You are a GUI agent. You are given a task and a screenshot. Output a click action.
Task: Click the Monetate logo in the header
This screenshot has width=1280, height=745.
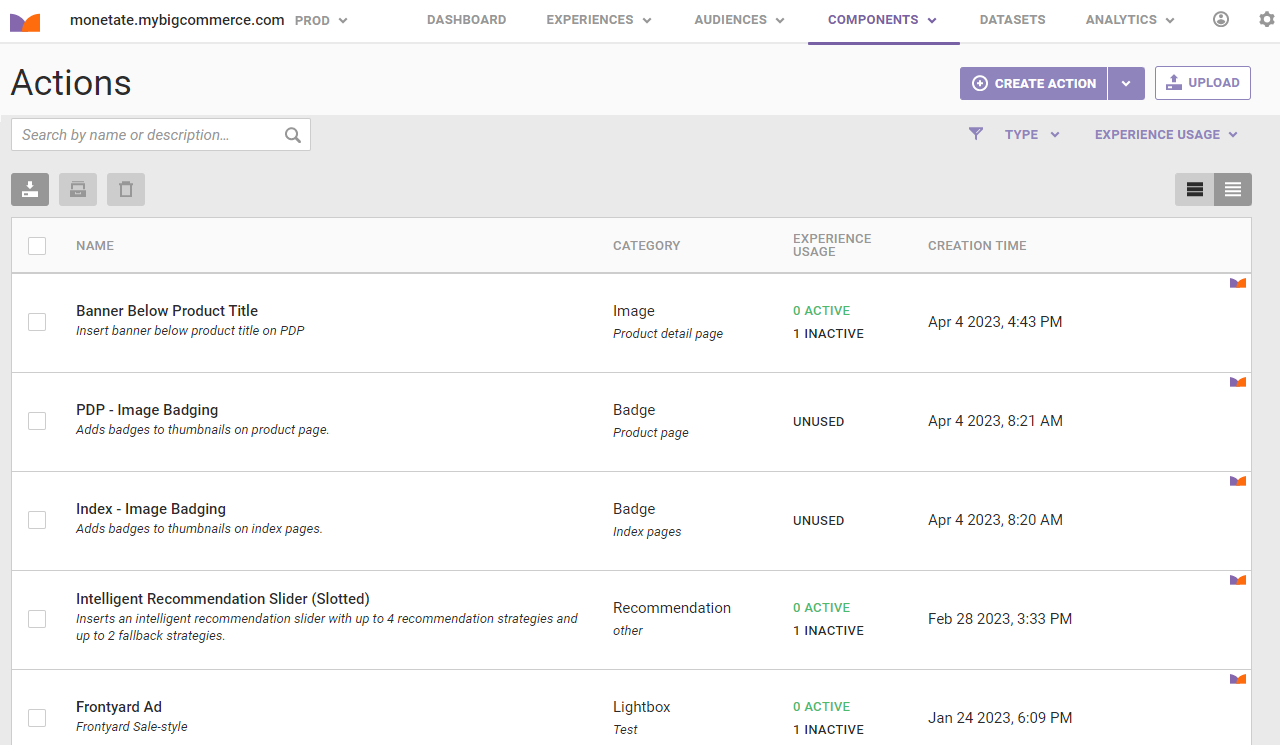[x=25, y=21]
